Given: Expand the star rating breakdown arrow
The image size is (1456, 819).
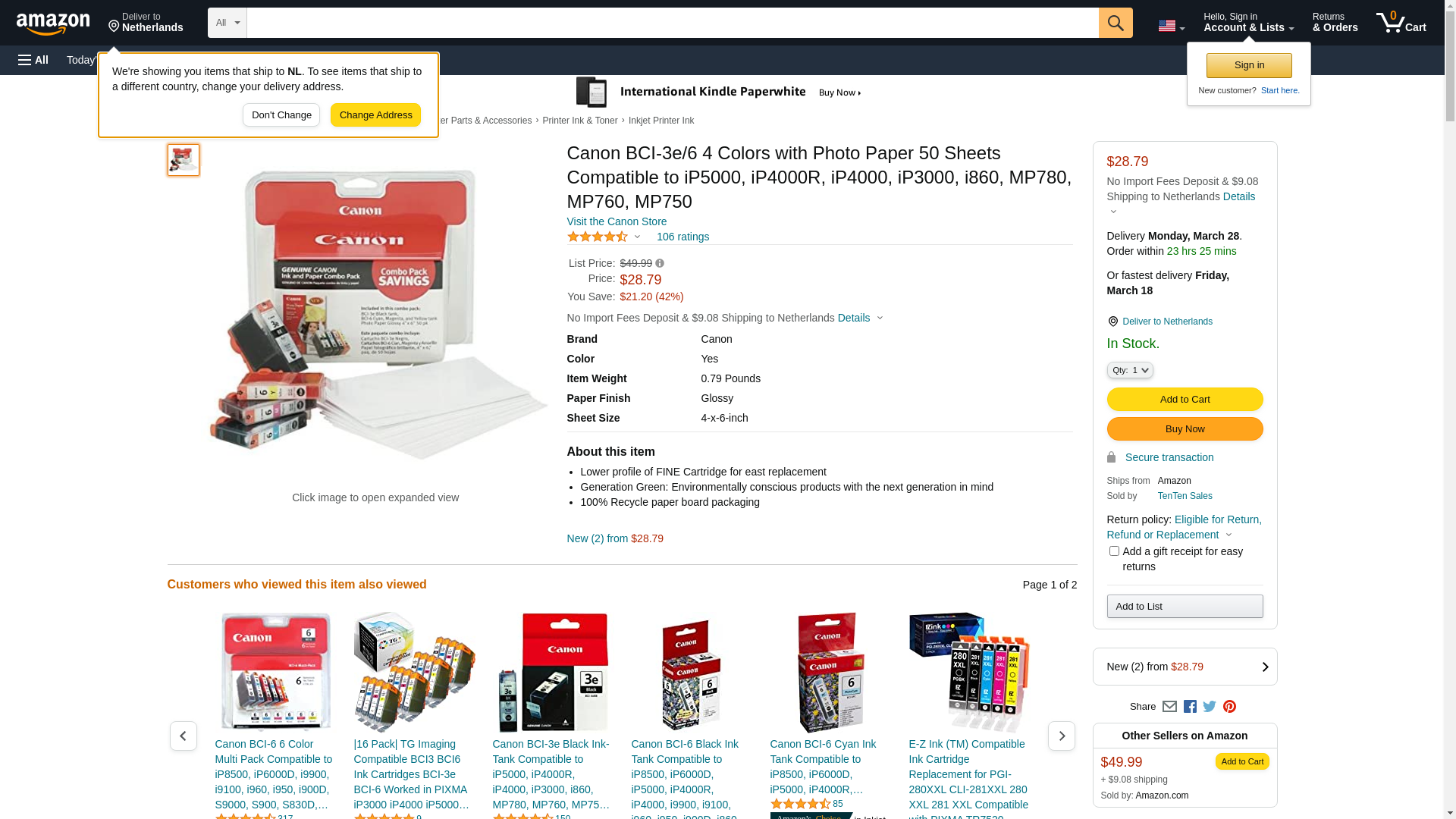Looking at the screenshot, I should (x=637, y=237).
